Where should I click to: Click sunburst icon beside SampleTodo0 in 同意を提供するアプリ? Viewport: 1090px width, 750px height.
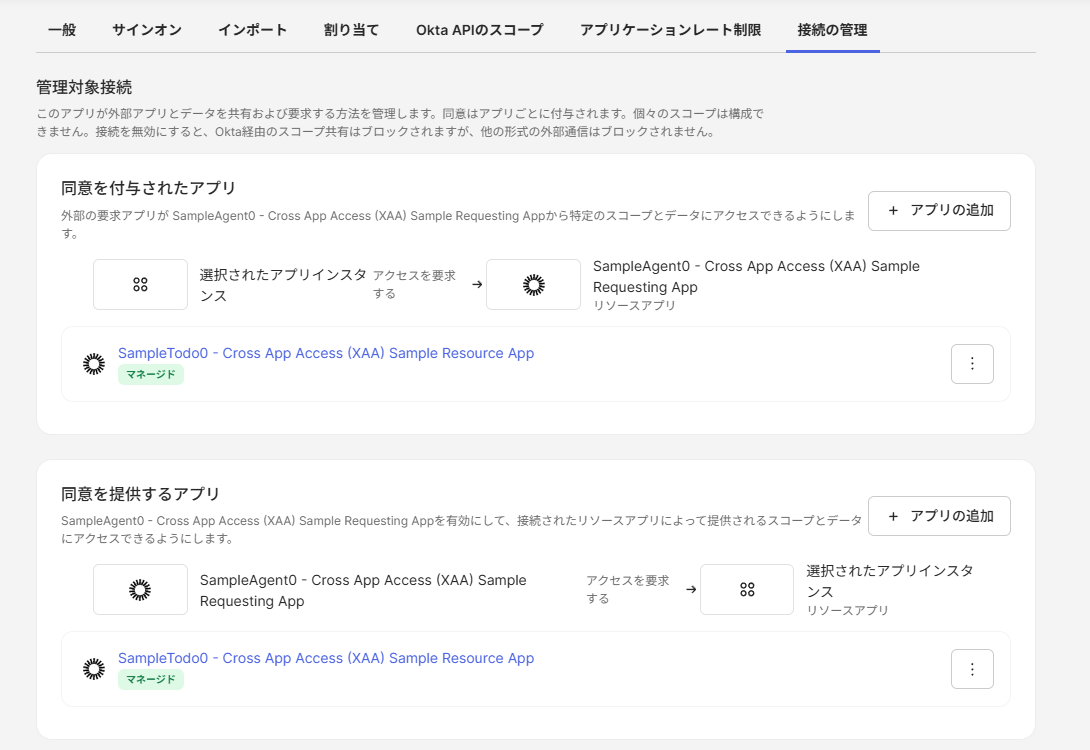click(x=94, y=669)
